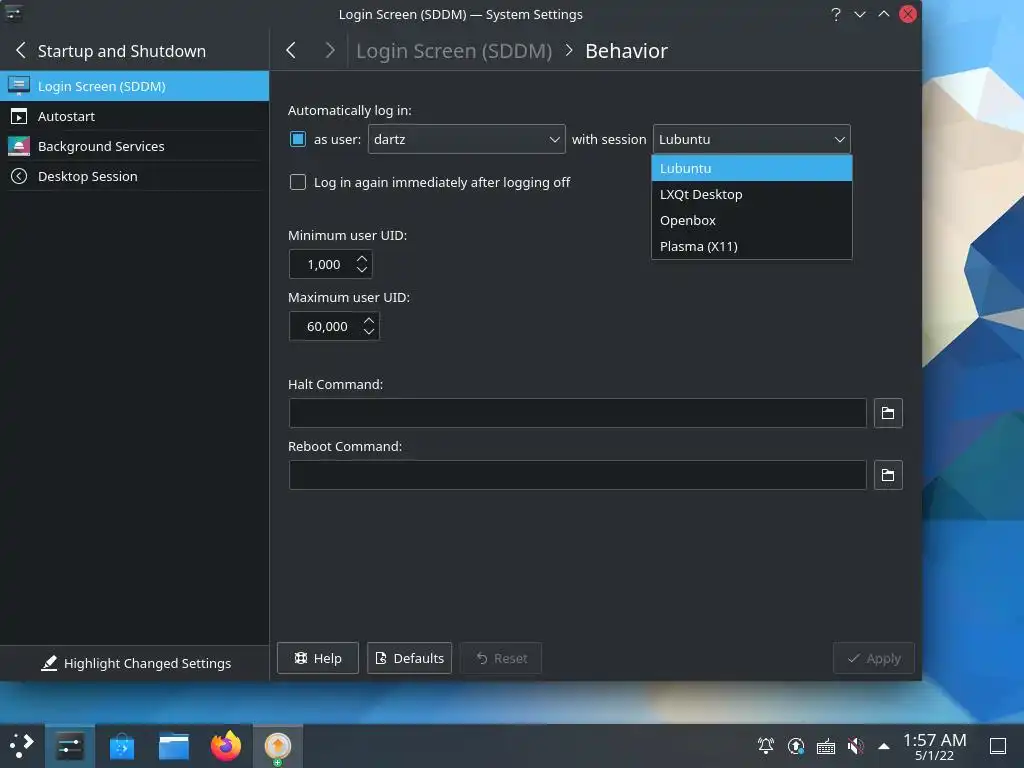The height and width of the screenshot is (768, 1024).
Task: Open the application launcher in taskbar
Action: (x=22, y=746)
